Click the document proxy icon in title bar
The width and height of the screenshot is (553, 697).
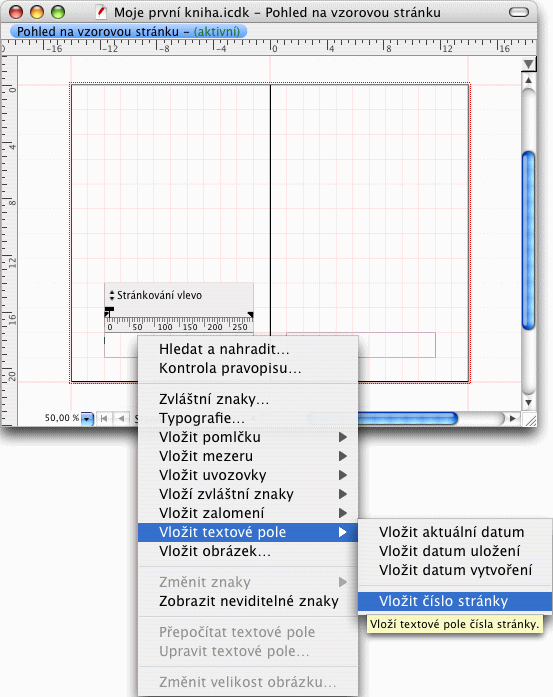[x=101, y=12]
